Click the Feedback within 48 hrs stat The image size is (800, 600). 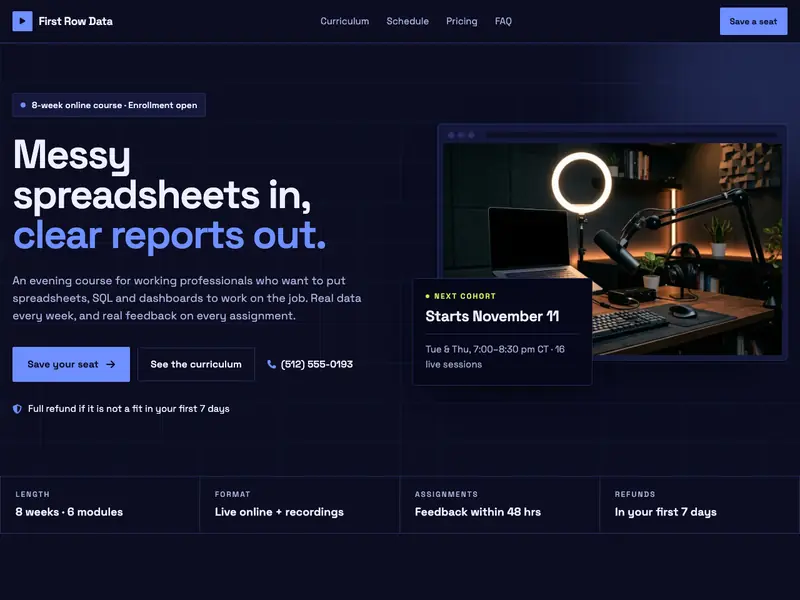pos(478,512)
